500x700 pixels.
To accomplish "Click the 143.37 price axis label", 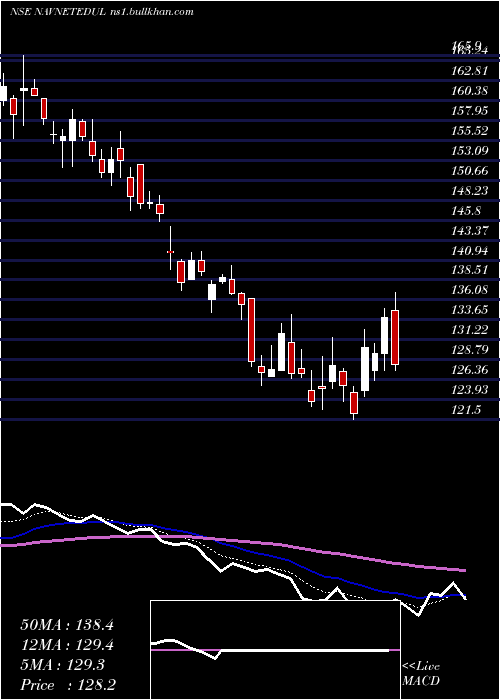I will (471, 231).
